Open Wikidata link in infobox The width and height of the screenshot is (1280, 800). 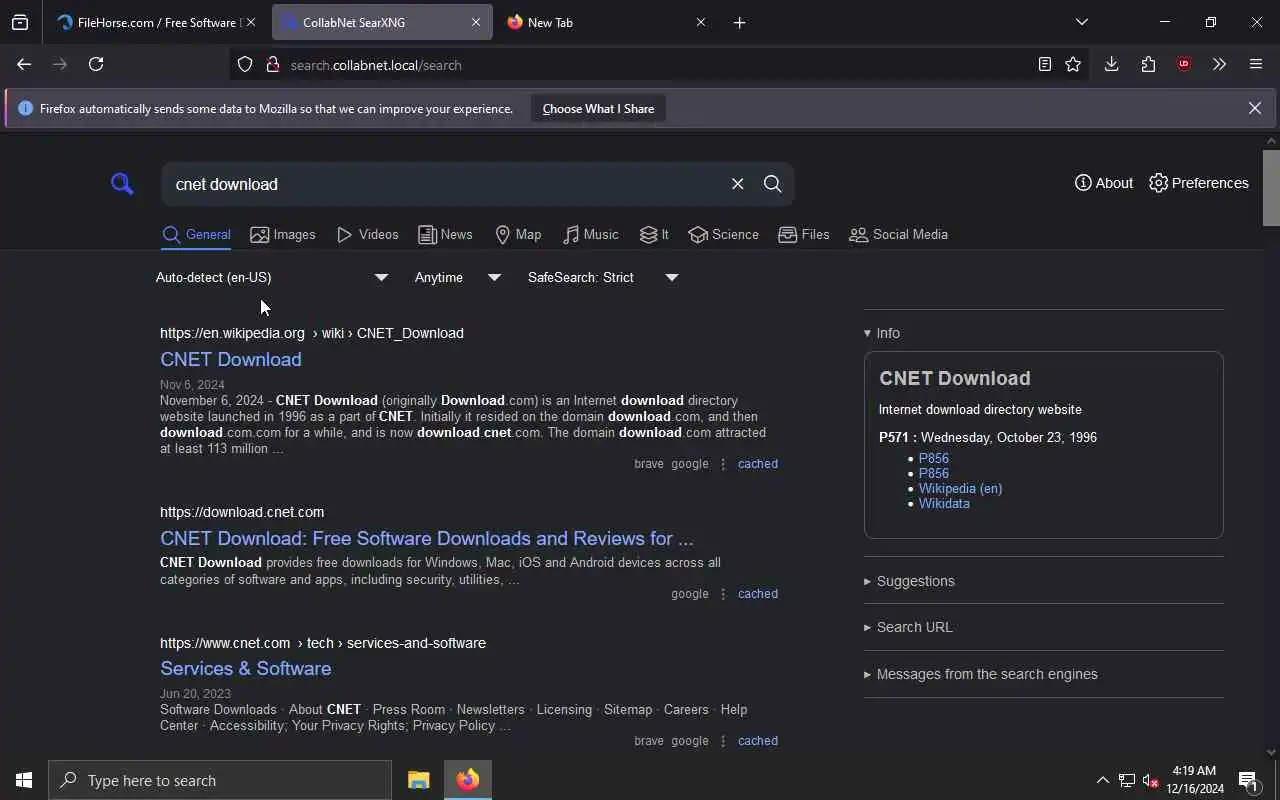tap(944, 503)
